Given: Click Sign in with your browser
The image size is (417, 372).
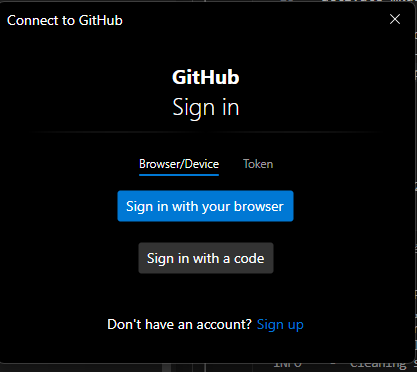Looking at the screenshot, I should 205,206.
